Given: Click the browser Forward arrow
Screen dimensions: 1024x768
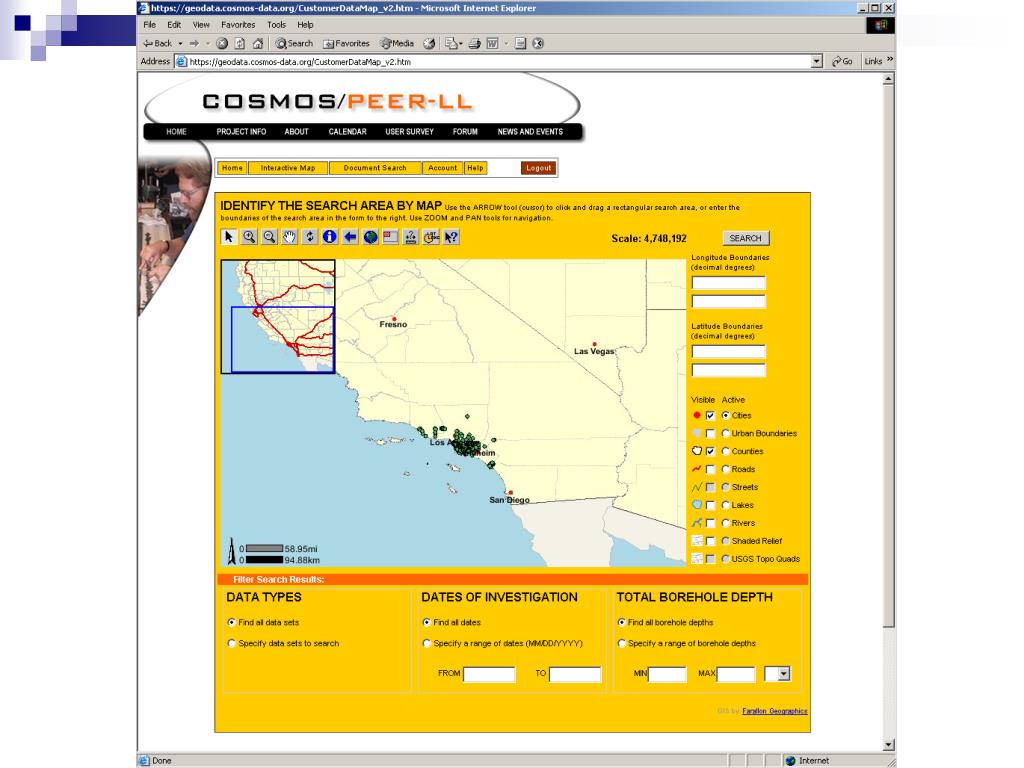Looking at the screenshot, I should [x=194, y=43].
